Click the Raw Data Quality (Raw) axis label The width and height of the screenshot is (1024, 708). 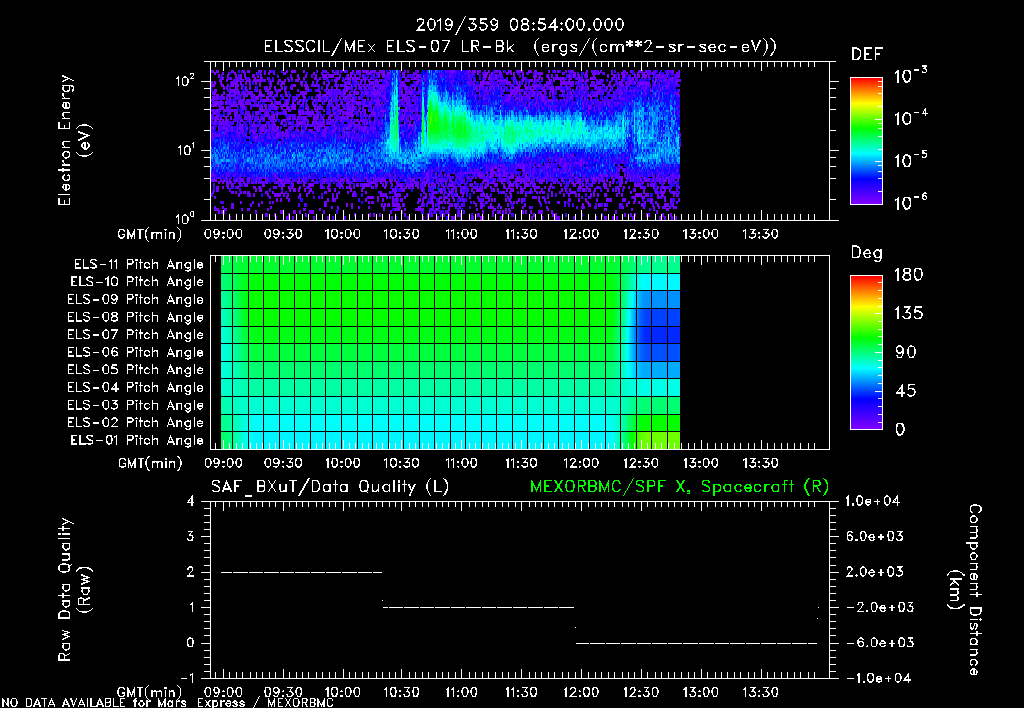74,590
